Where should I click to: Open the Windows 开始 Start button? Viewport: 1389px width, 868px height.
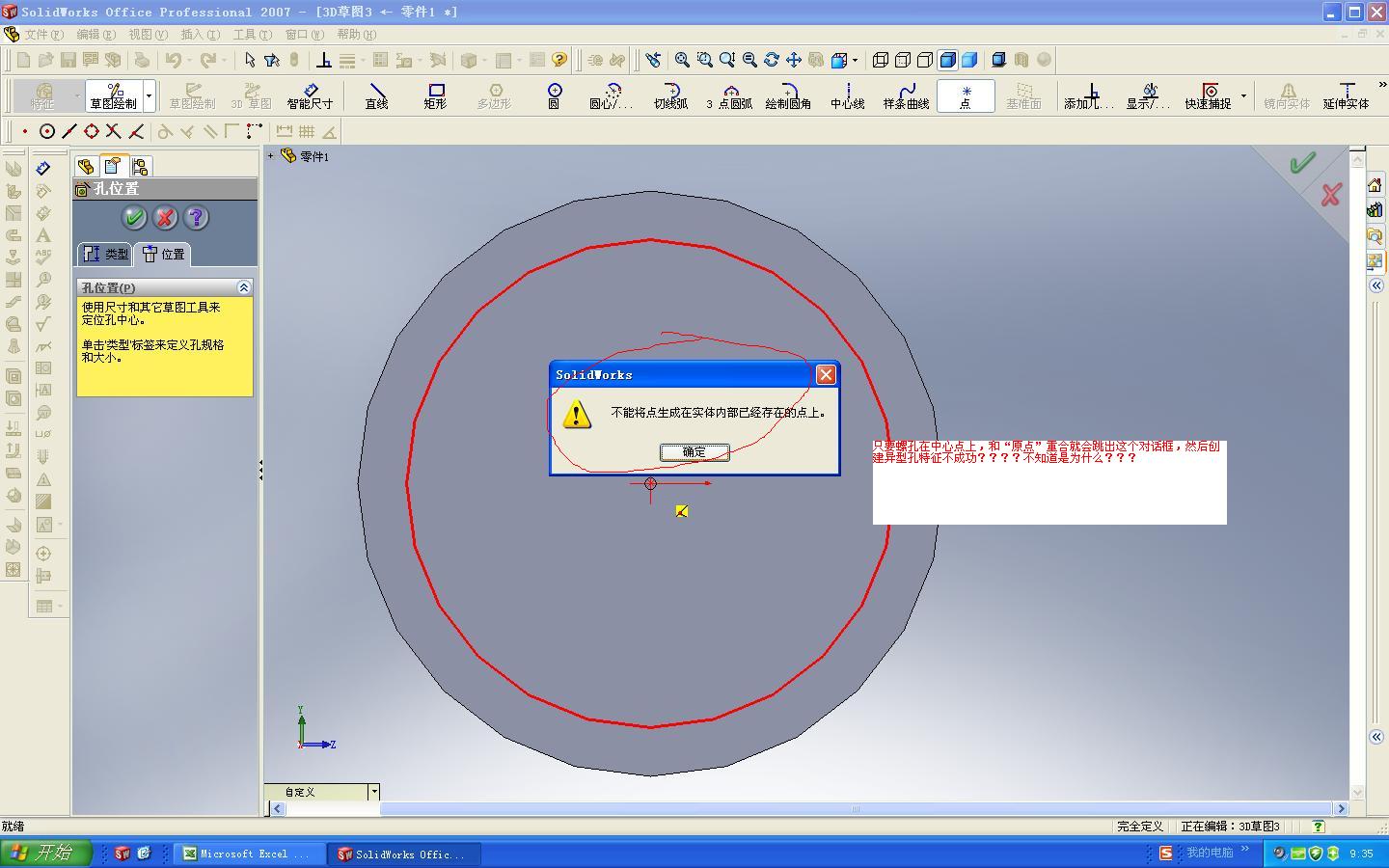tap(46, 854)
